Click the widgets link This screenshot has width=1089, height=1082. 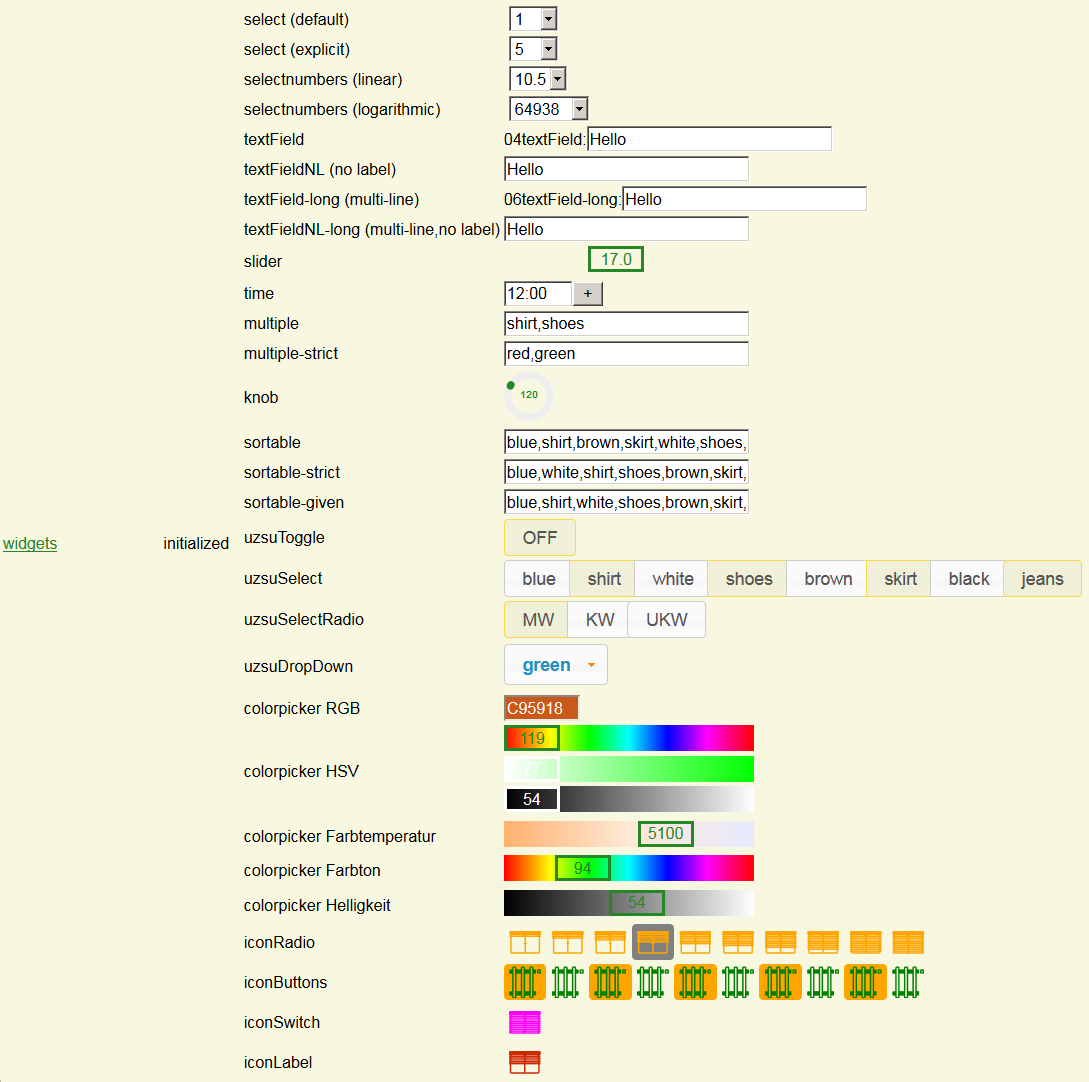tap(30, 543)
